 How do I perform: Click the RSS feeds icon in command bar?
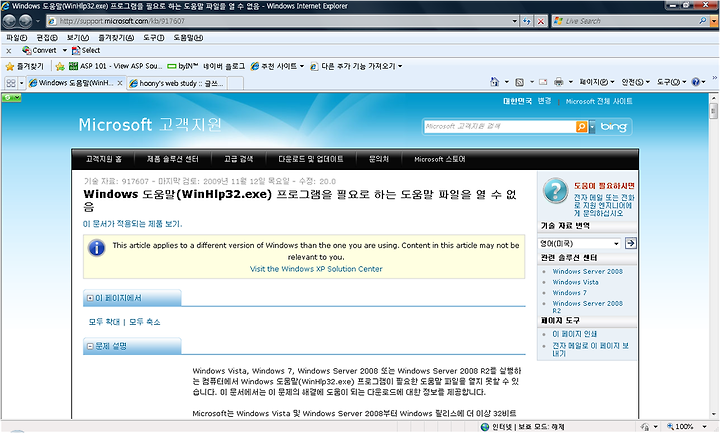(x=519, y=82)
